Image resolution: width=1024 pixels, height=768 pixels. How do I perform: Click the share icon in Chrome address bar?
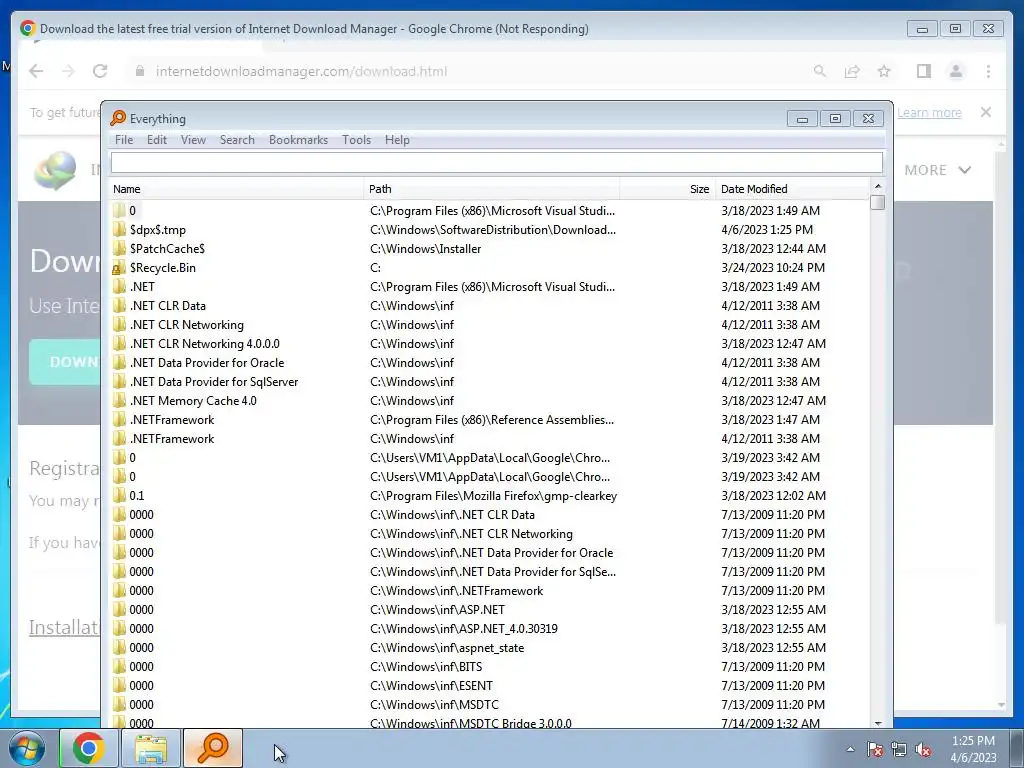point(852,71)
